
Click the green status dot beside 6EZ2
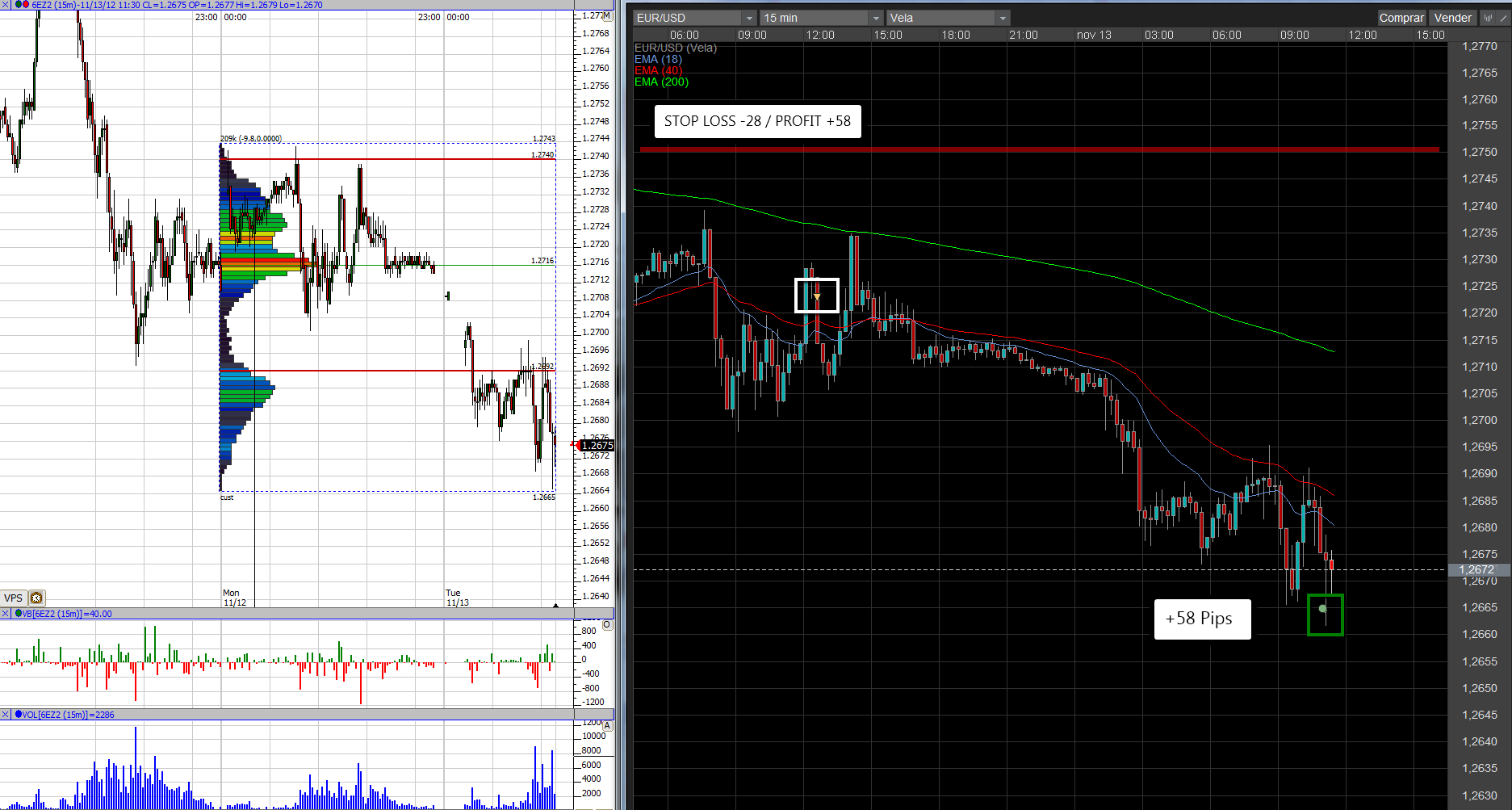click(17, 5)
